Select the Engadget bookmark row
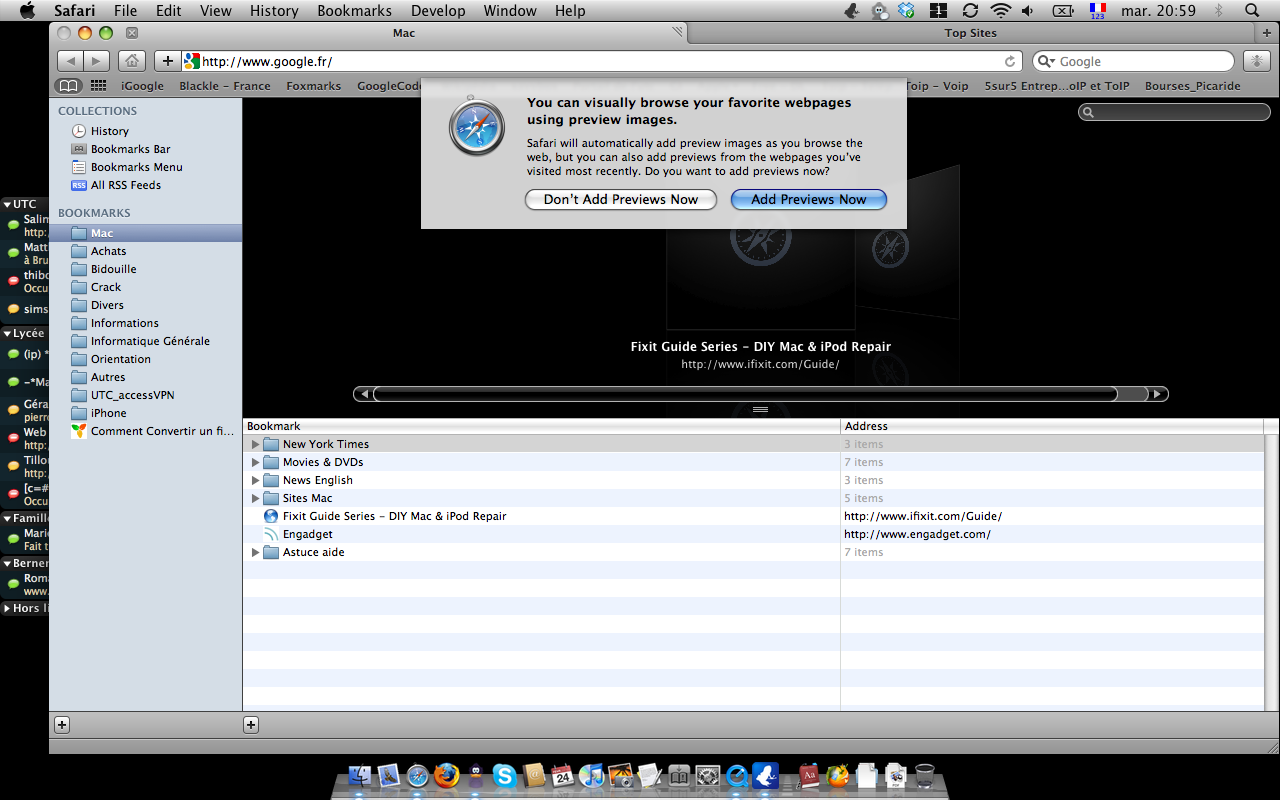 click(x=755, y=534)
